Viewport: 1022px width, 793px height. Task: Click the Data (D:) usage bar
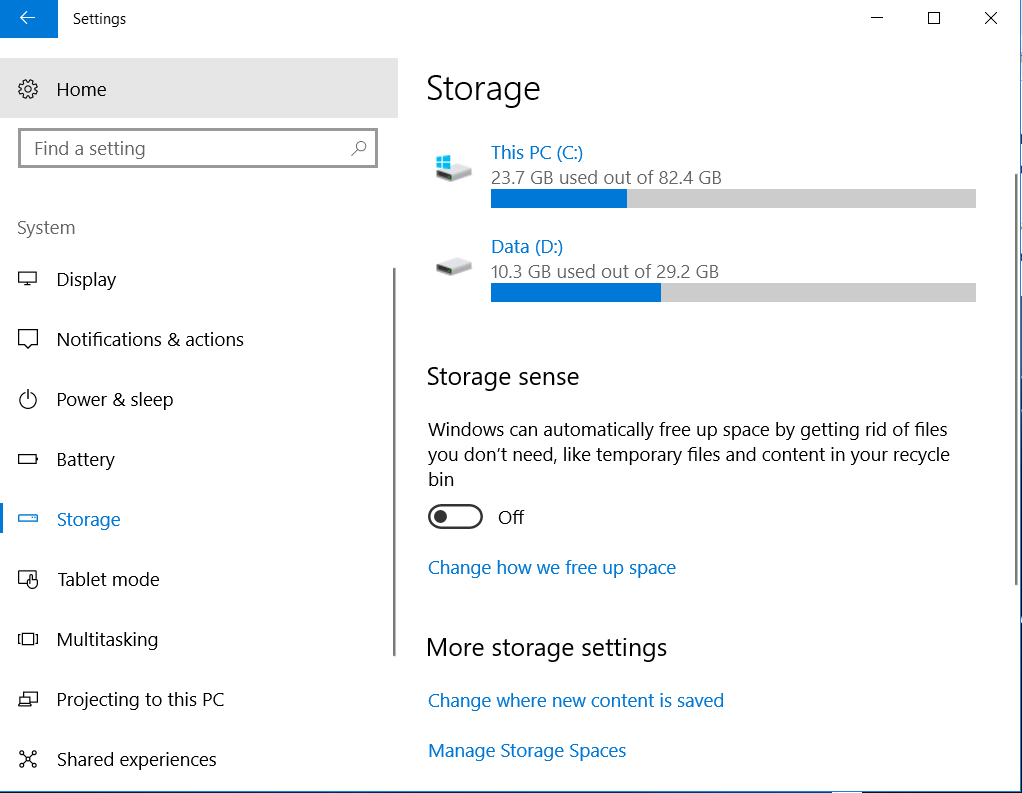[x=733, y=293]
